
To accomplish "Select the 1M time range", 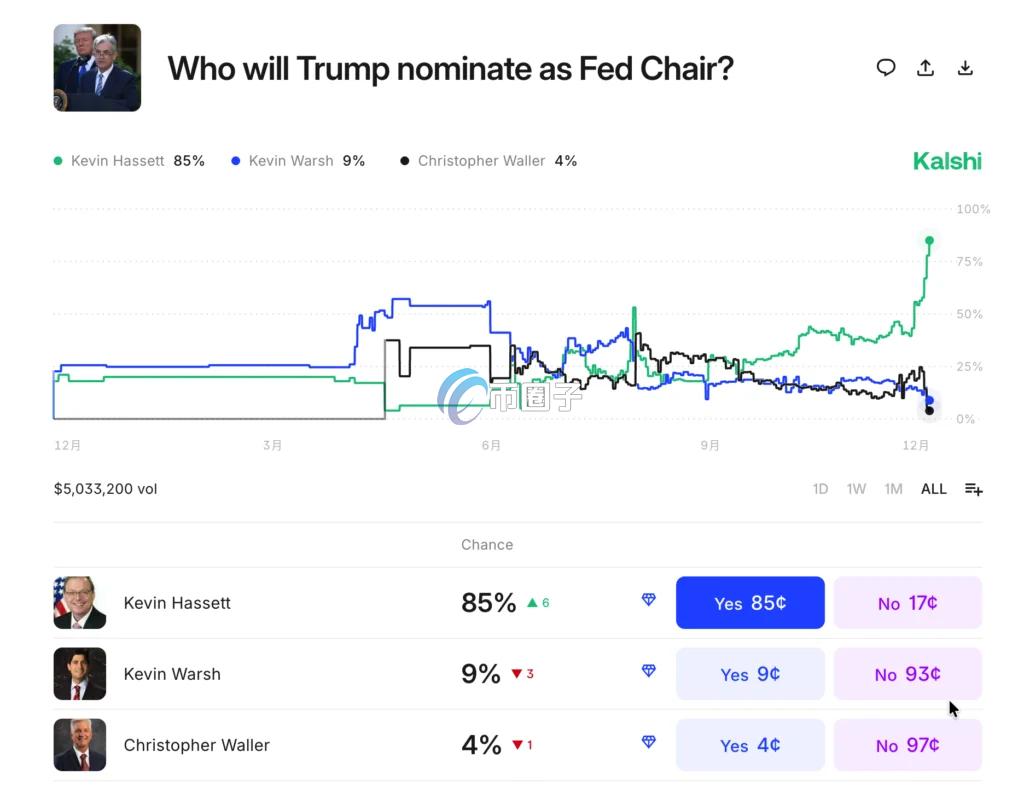I will pyautogui.click(x=893, y=489).
